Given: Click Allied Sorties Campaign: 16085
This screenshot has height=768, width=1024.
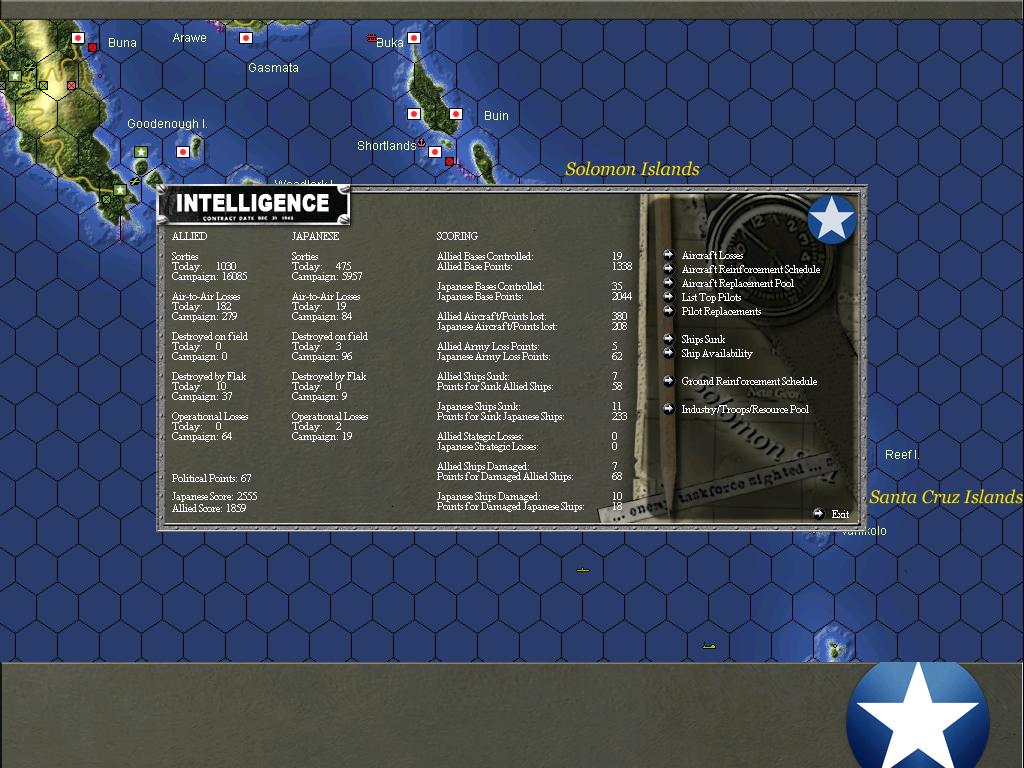Looking at the screenshot, I should coord(209,277).
